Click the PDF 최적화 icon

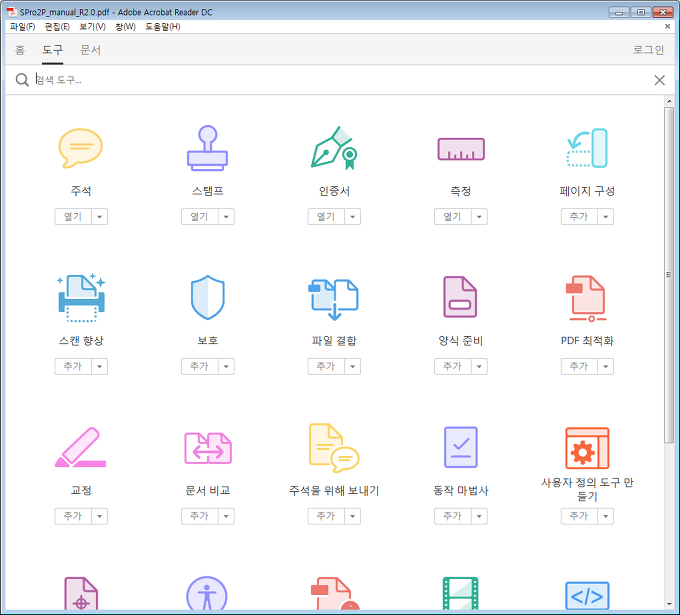pos(586,298)
